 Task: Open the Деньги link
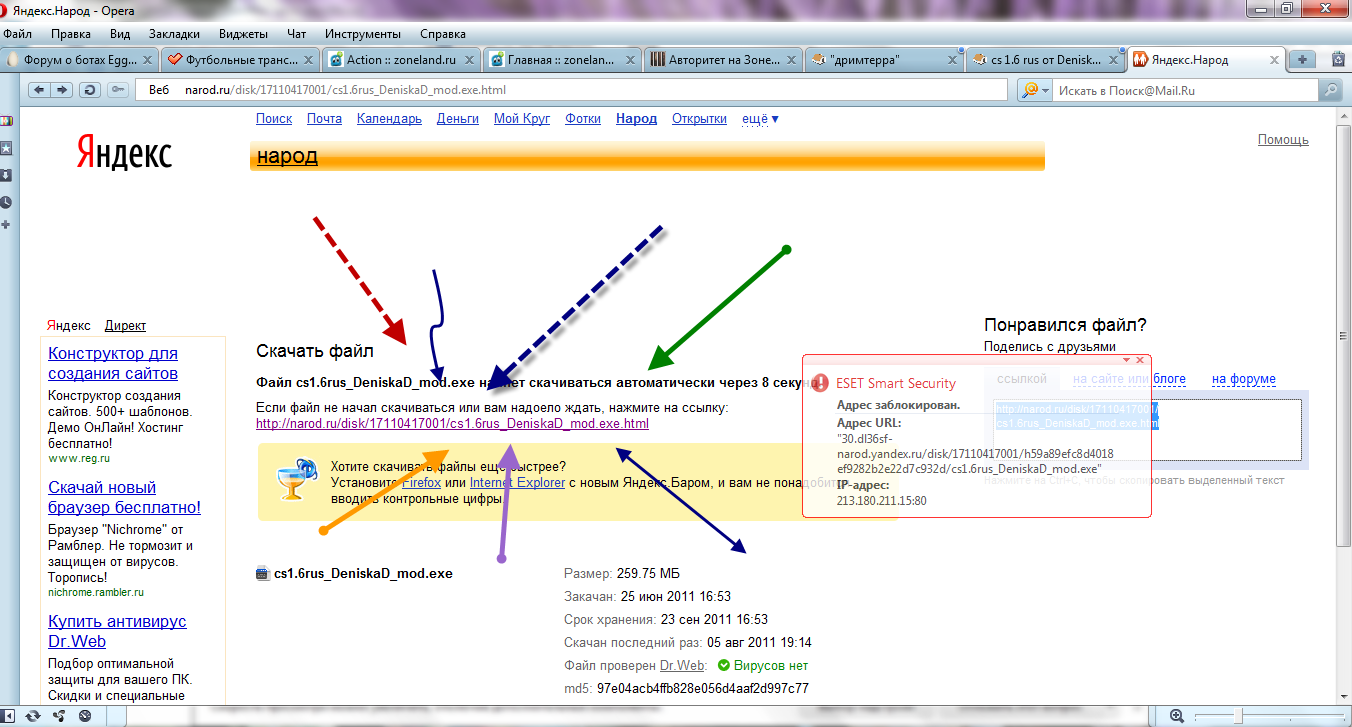click(x=458, y=119)
